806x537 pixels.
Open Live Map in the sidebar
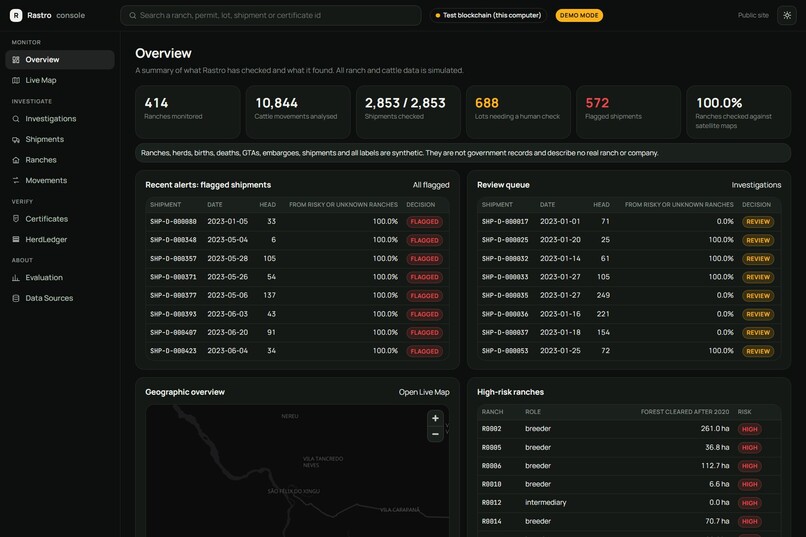click(x=60, y=80)
